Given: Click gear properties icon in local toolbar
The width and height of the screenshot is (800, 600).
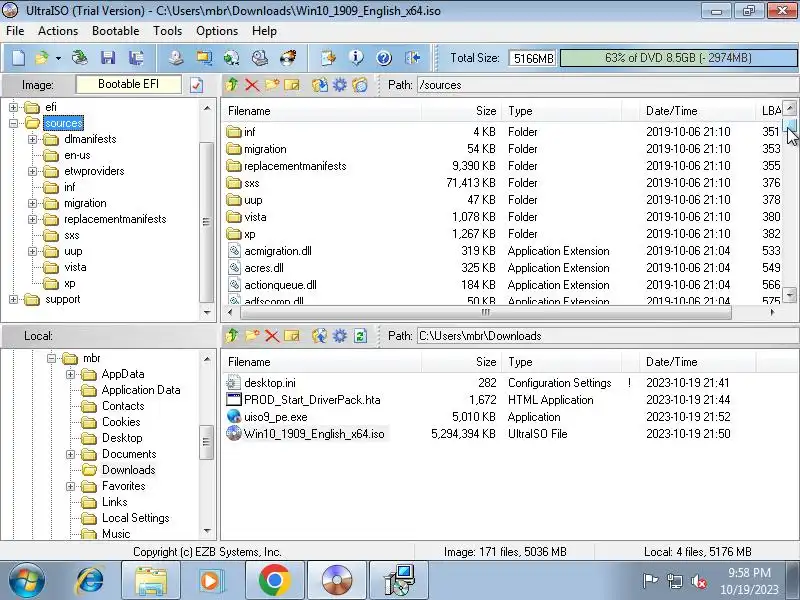Looking at the screenshot, I should click(340, 336).
